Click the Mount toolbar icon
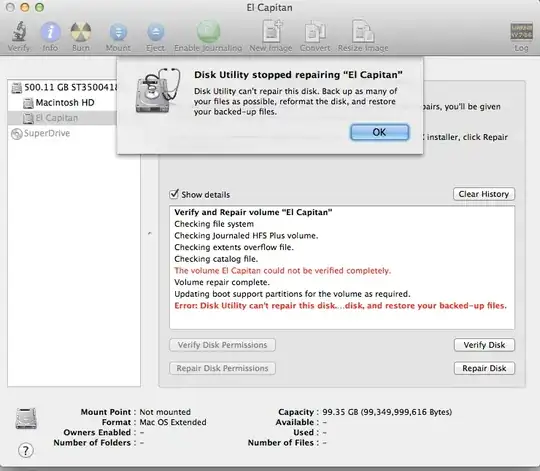 (x=118, y=32)
